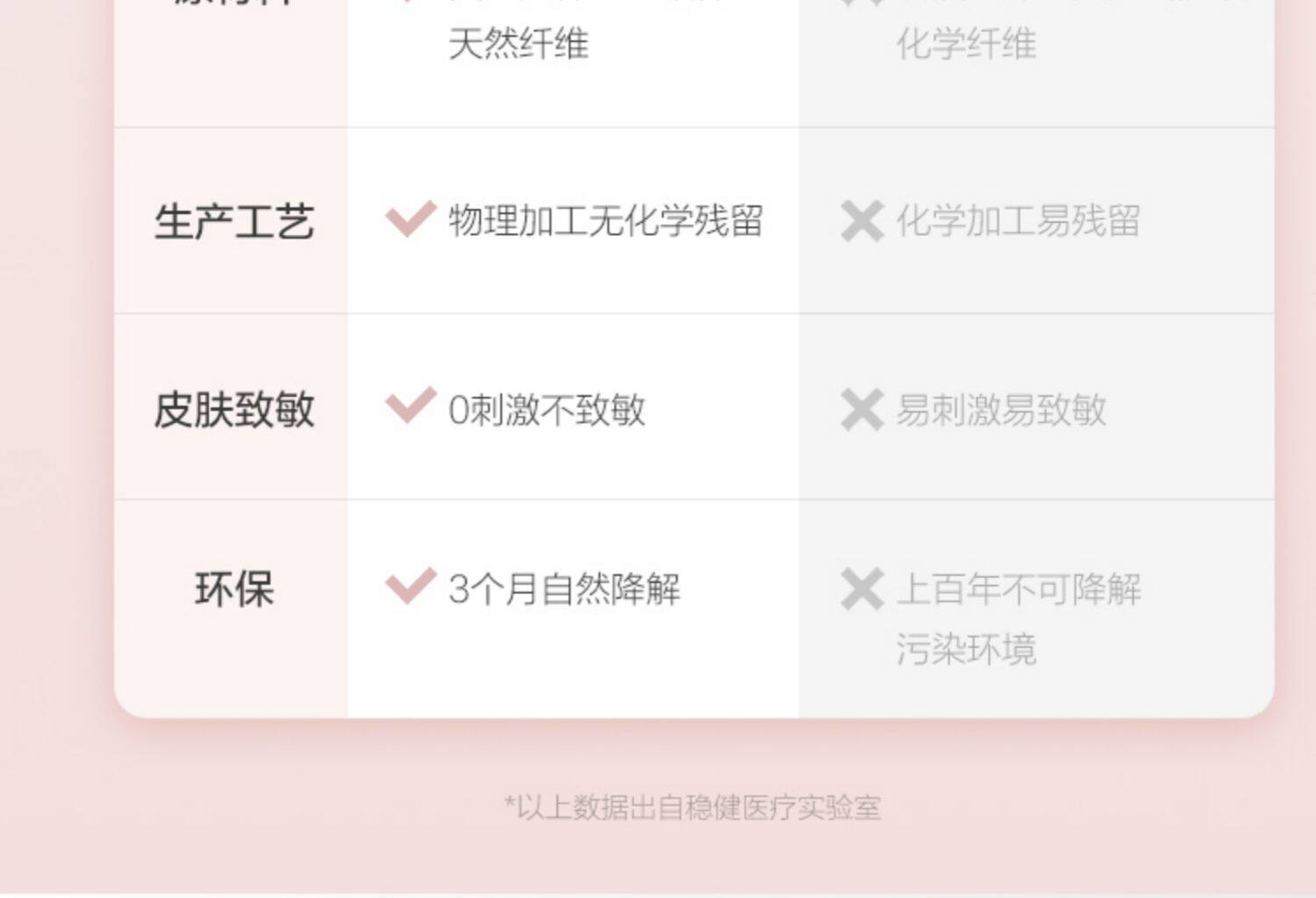Viewport: 1316px width, 898px height.
Task: Click the pink checkmark beside 3个月自然降解
Action: click(411, 585)
